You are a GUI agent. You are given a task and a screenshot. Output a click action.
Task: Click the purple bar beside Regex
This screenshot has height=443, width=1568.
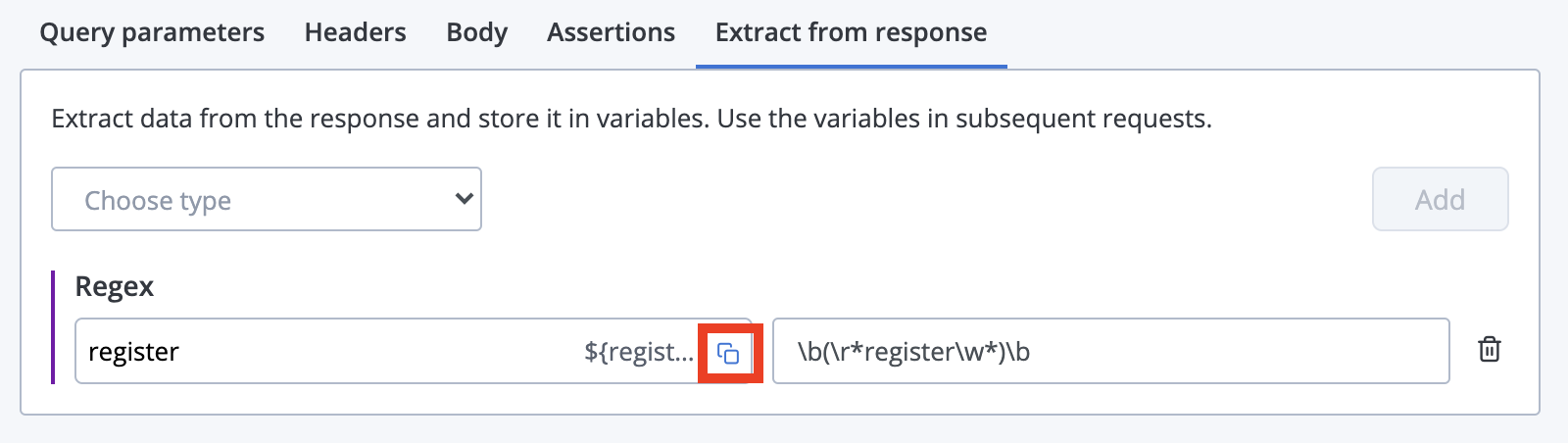click(53, 326)
